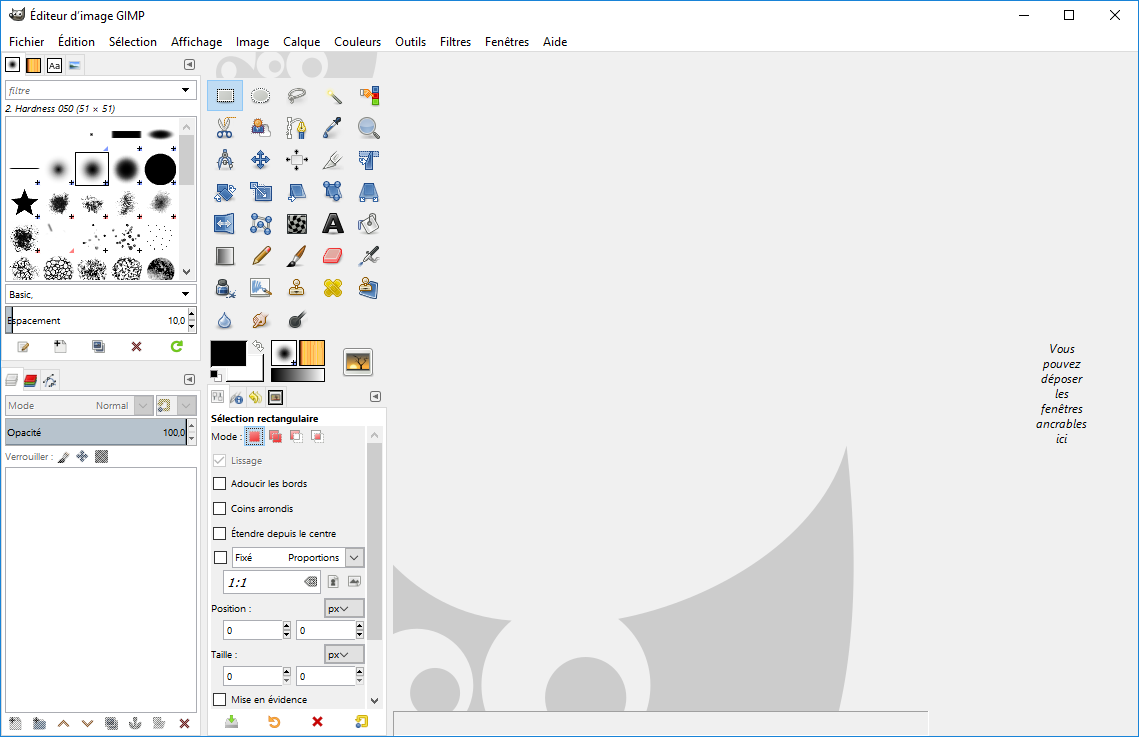Save tool options preset

[231, 722]
